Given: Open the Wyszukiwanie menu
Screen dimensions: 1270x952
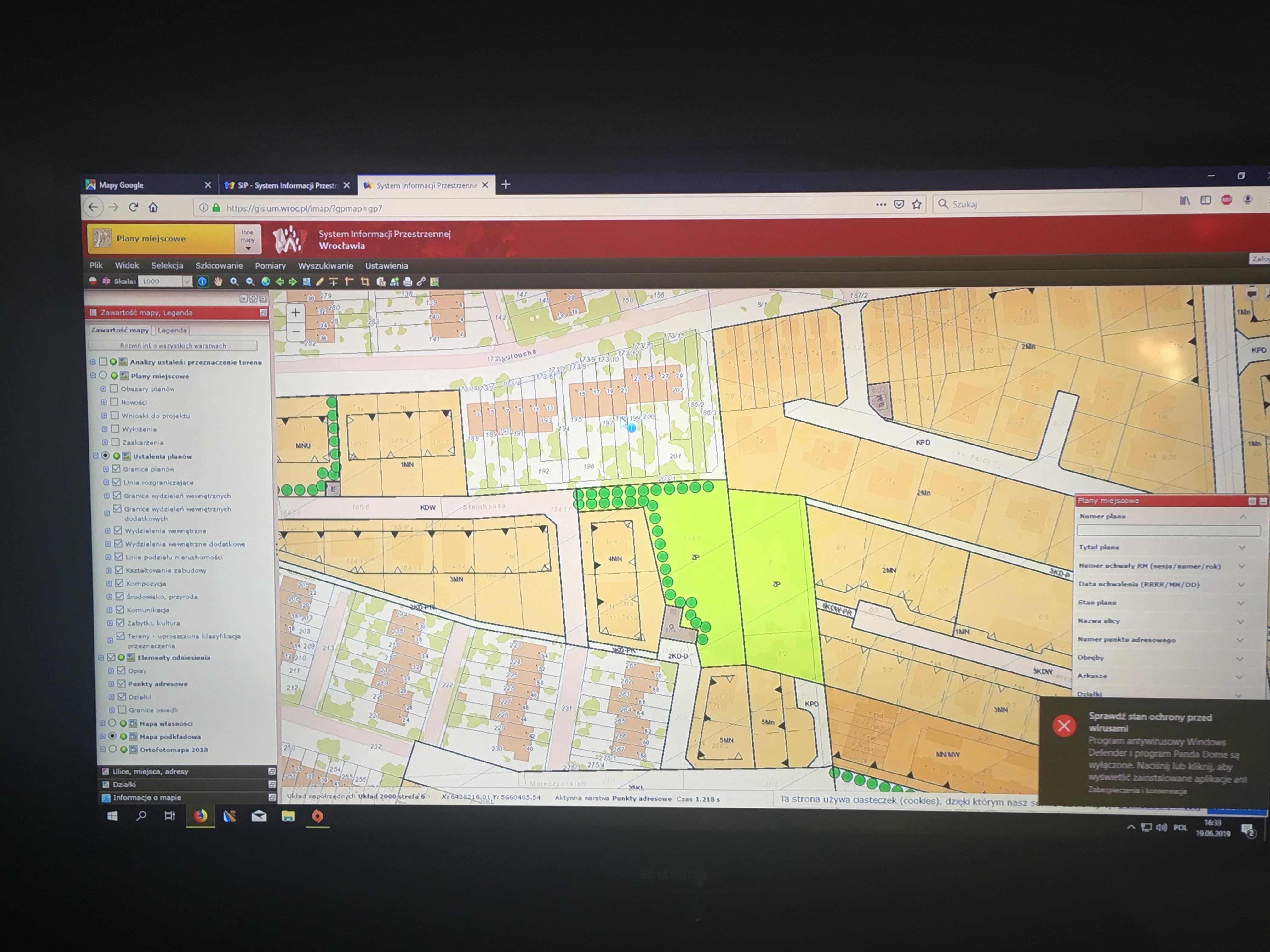Looking at the screenshot, I should point(326,266).
